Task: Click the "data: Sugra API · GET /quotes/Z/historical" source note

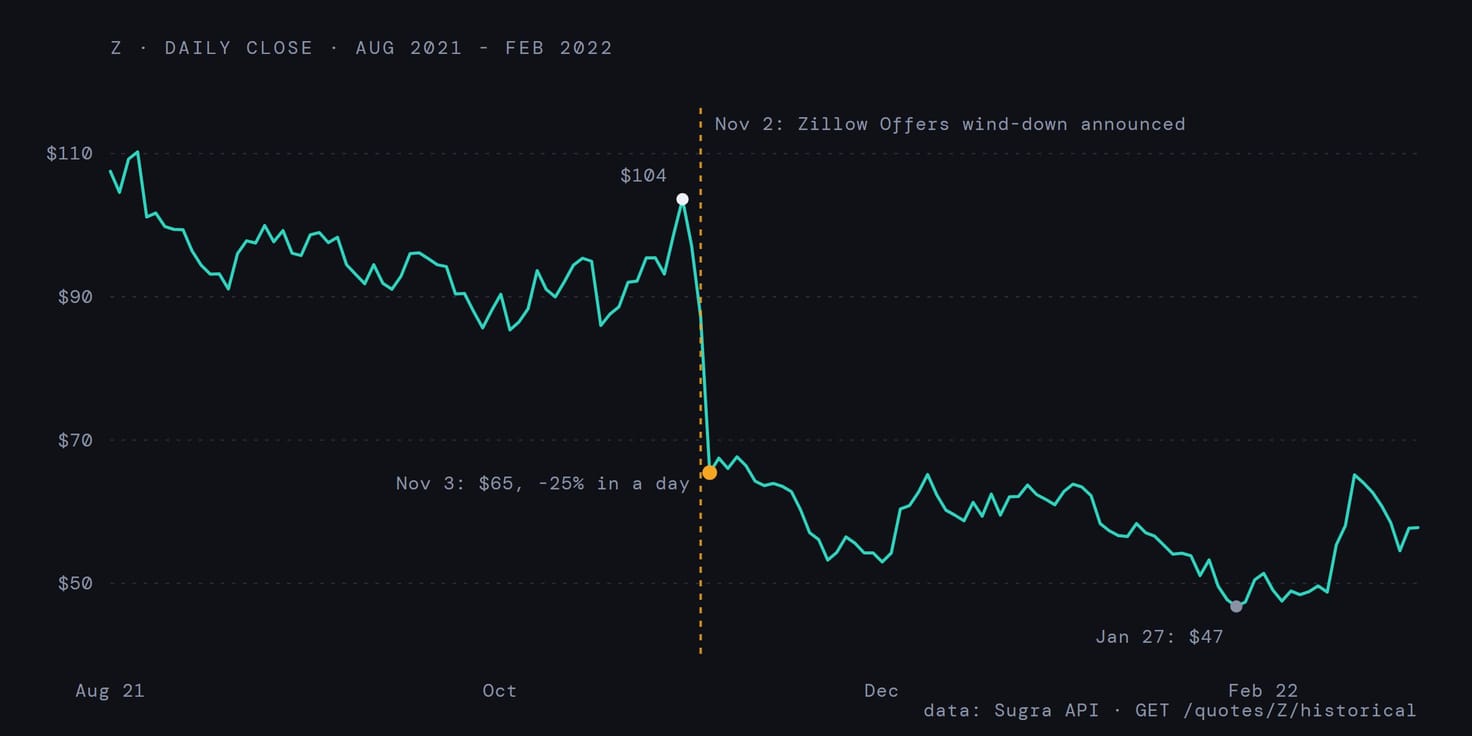Action: click(x=1170, y=711)
